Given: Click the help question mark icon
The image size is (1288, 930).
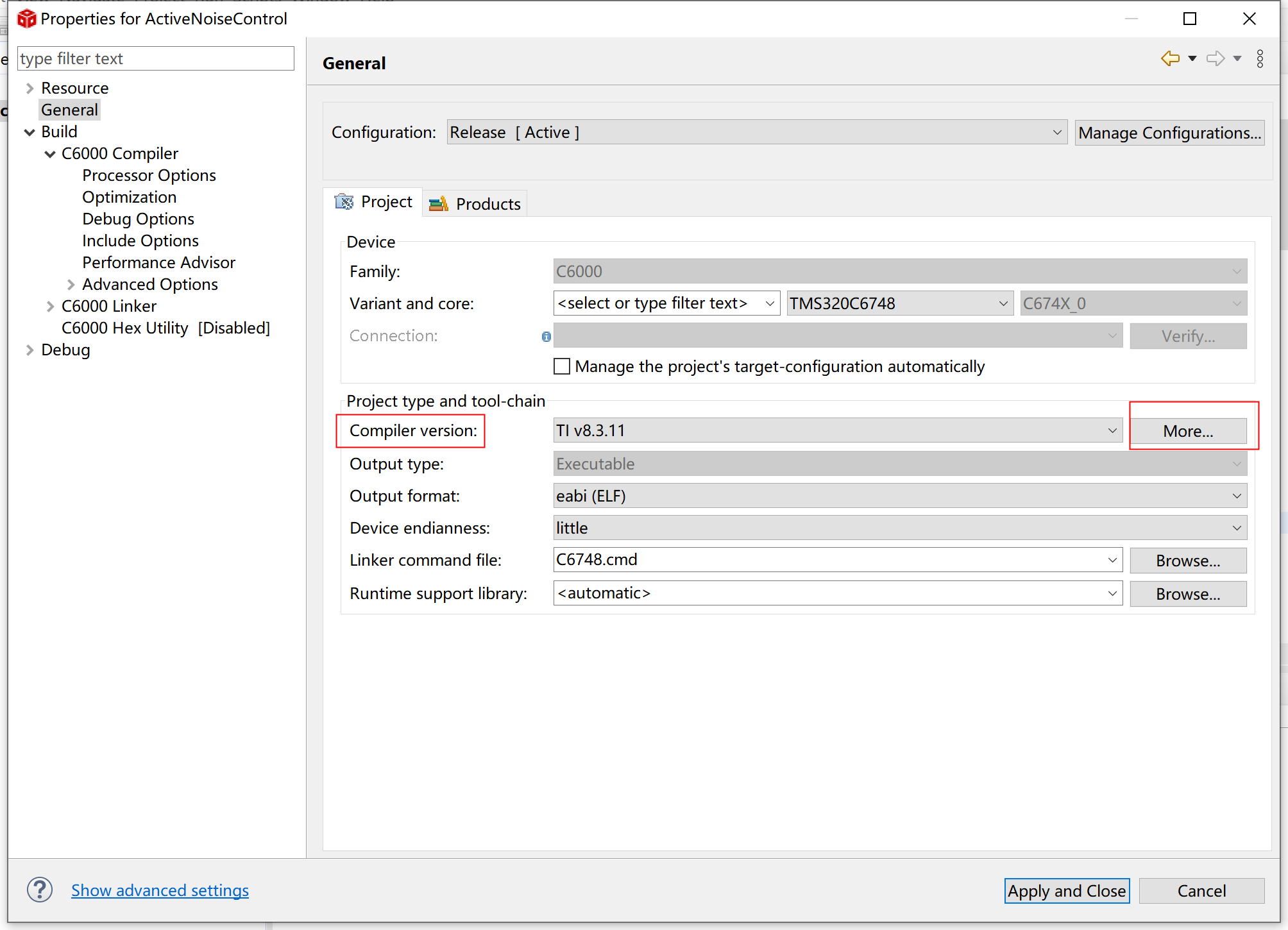Looking at the screenshot, I should click(x=40, y=890).
